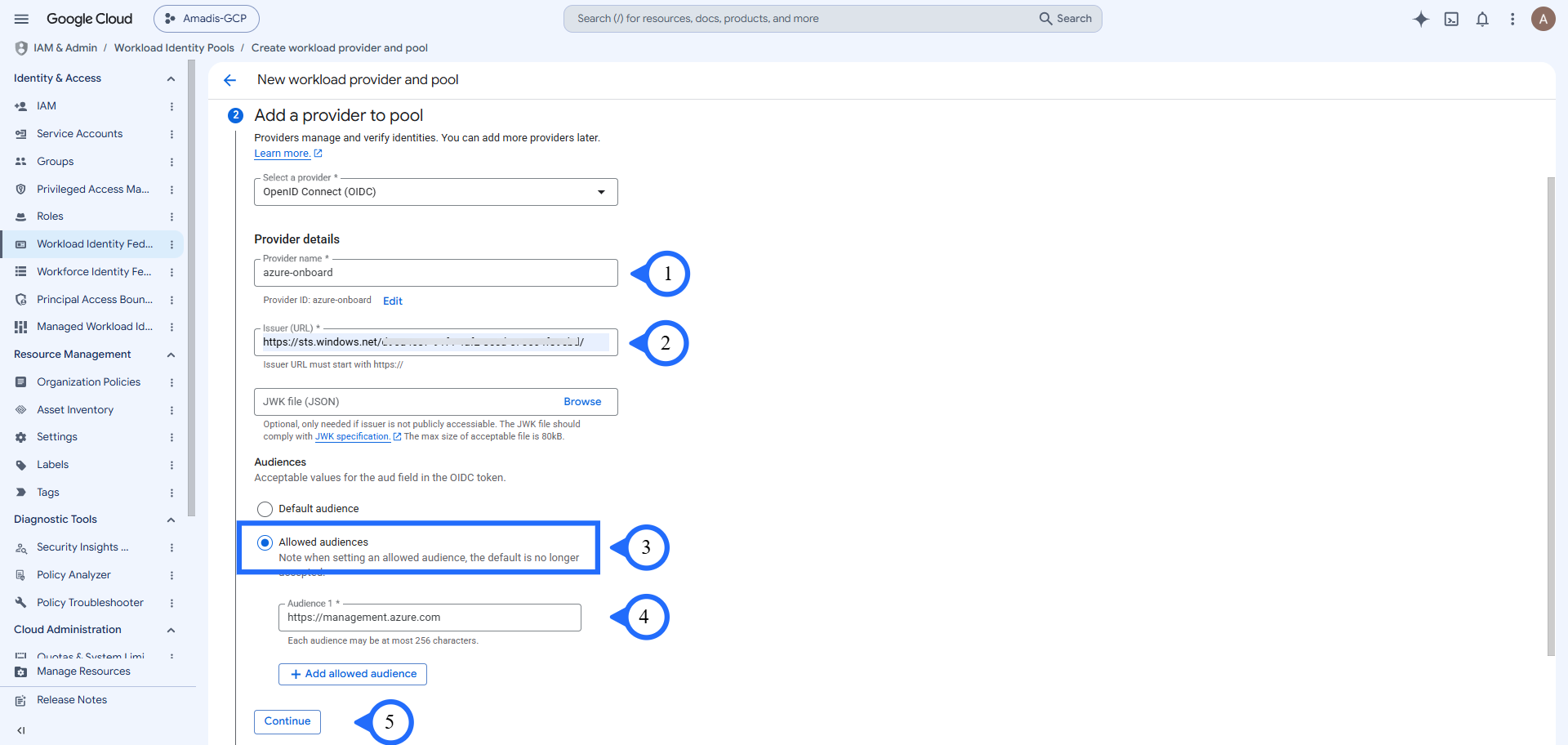Viewport: 1568px width, 745px height.
Task: Select the Allowed audiences radio button
Action: pos(265,542)
